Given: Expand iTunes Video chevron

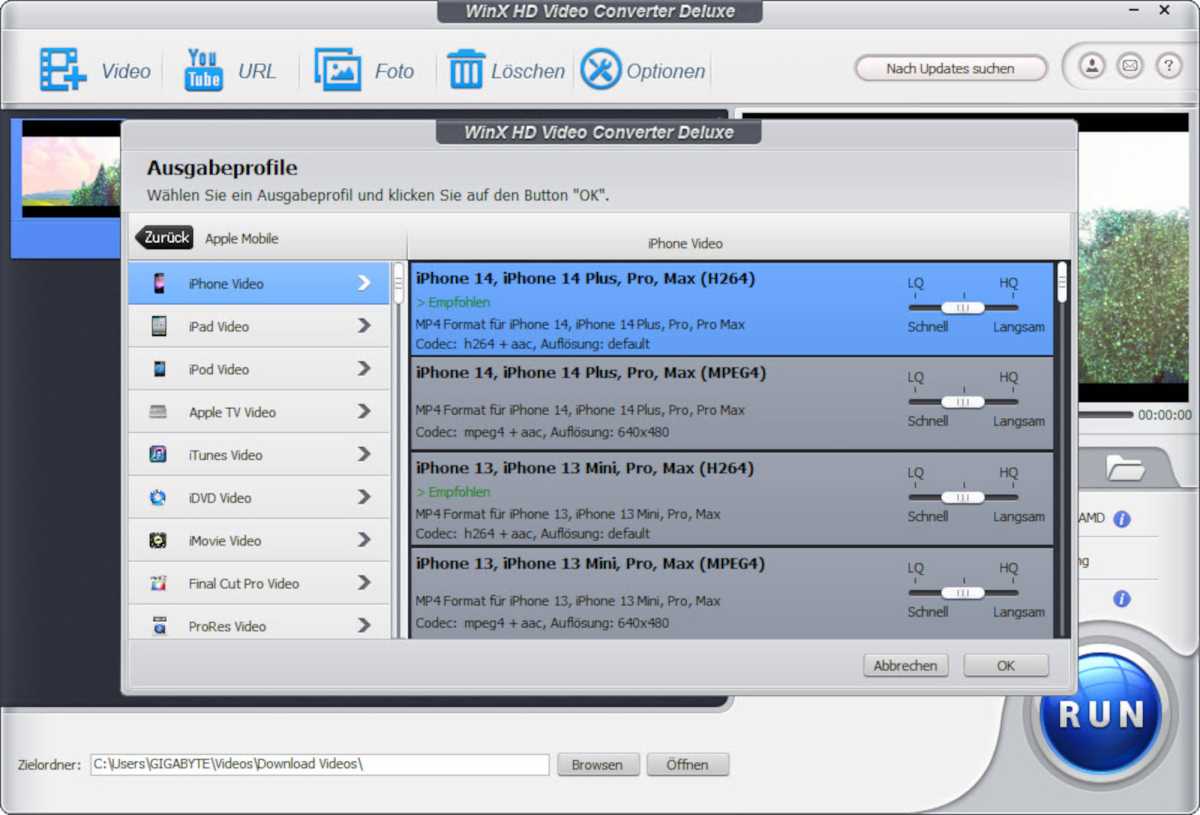Looking at the screenshot, I should [x=364, y=455].
